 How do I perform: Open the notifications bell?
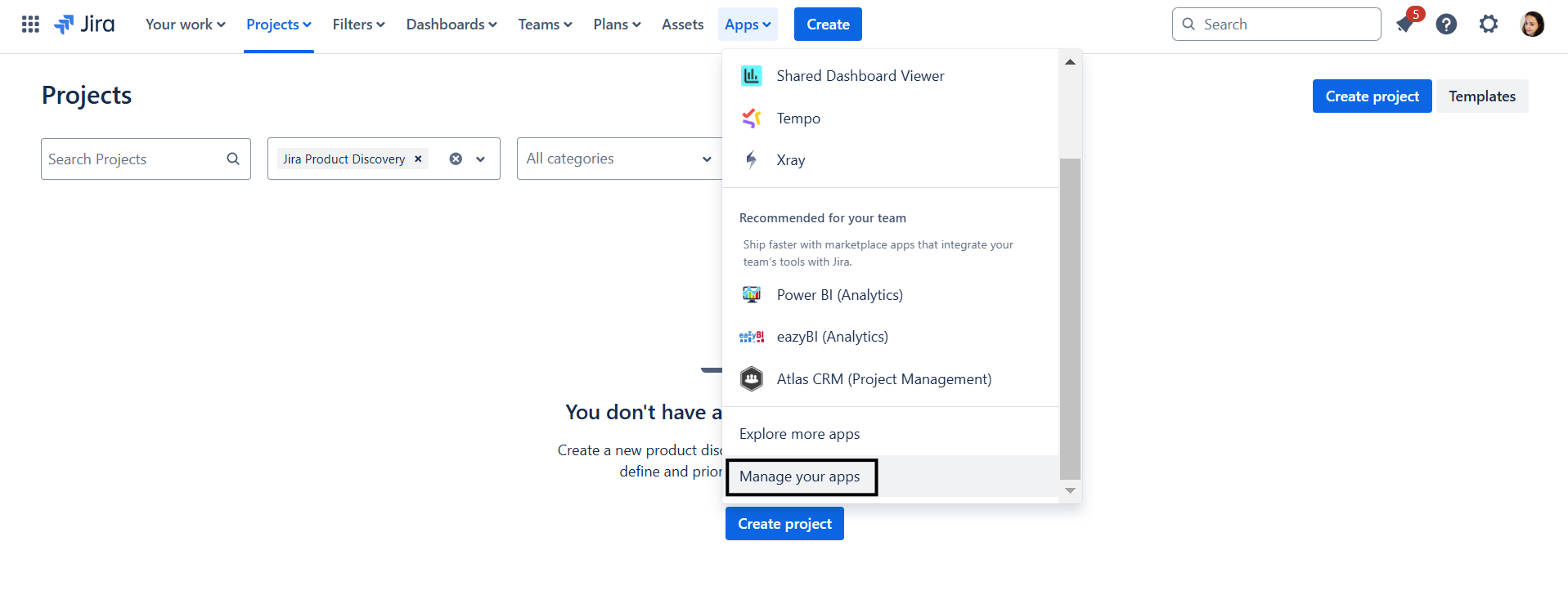[x=1405, y=25]
